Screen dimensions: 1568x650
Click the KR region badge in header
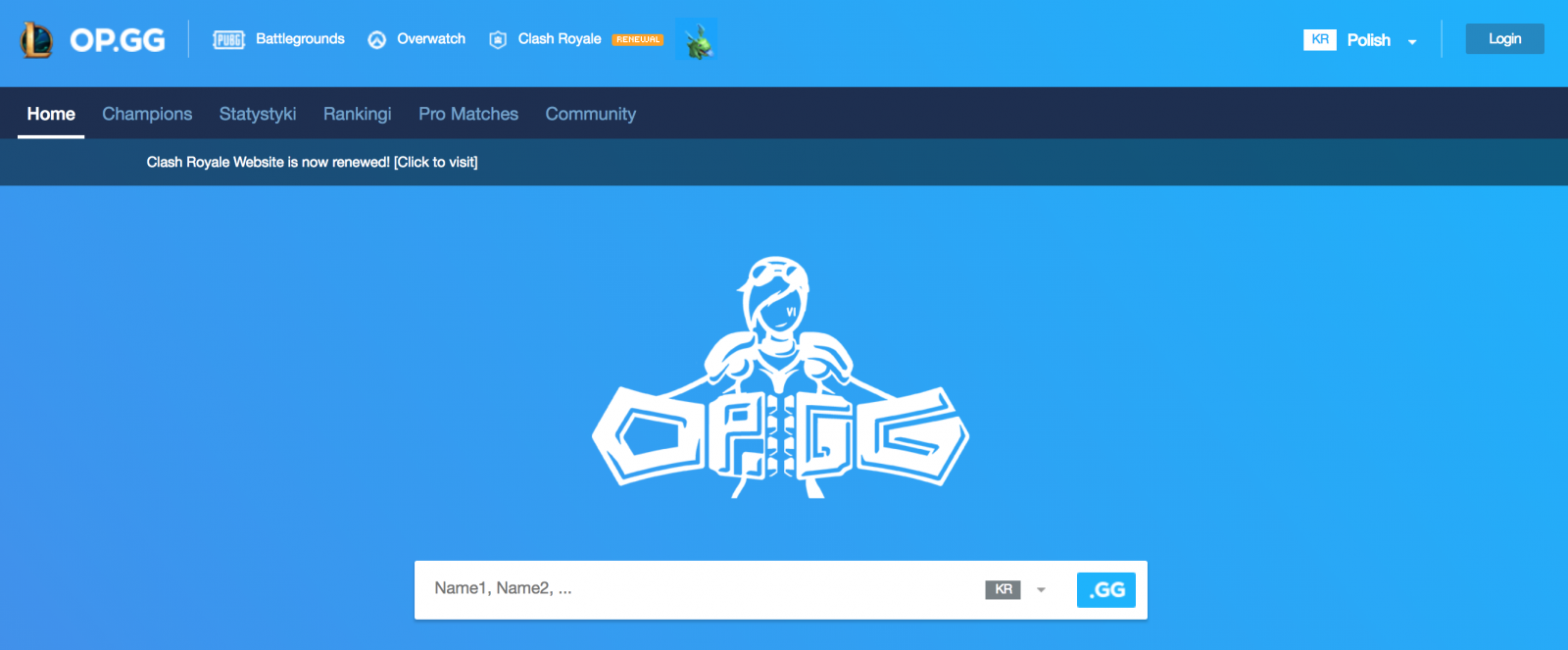tap(1320, 39)
